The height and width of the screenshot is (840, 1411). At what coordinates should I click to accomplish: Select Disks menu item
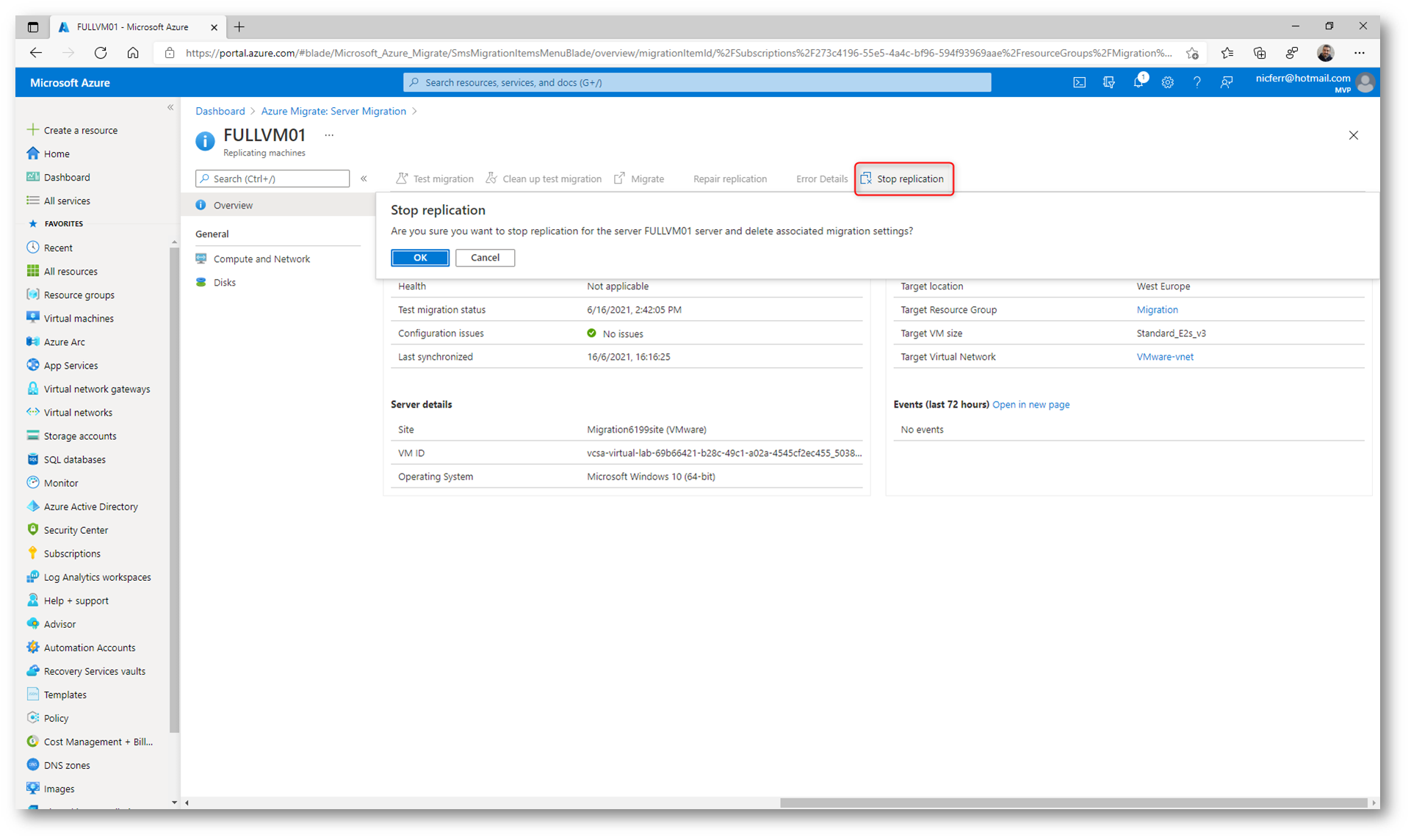click(224, 282)
